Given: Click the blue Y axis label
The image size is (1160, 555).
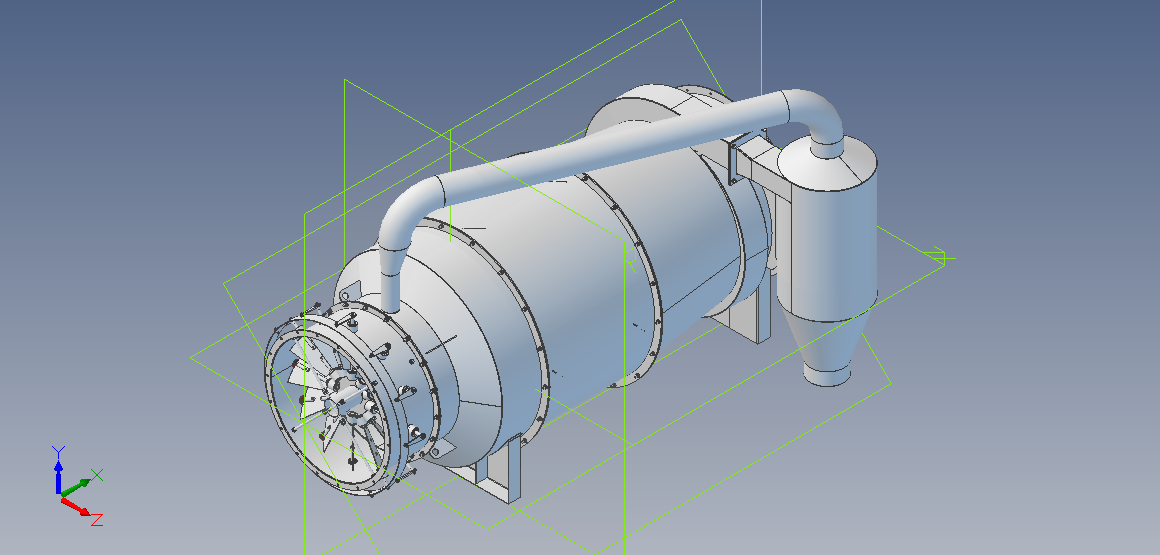Looking at the screenshot, I should (x=58, y=451).
